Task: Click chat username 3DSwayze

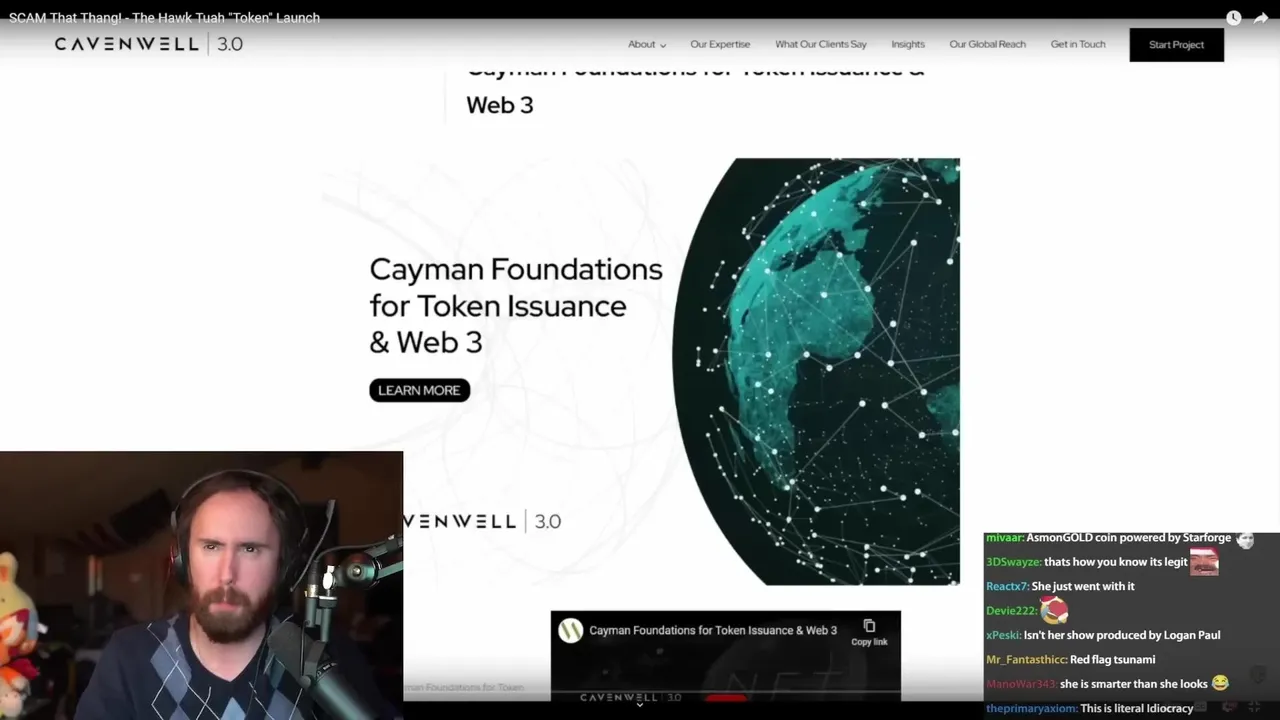Action: click(1013, 562)
